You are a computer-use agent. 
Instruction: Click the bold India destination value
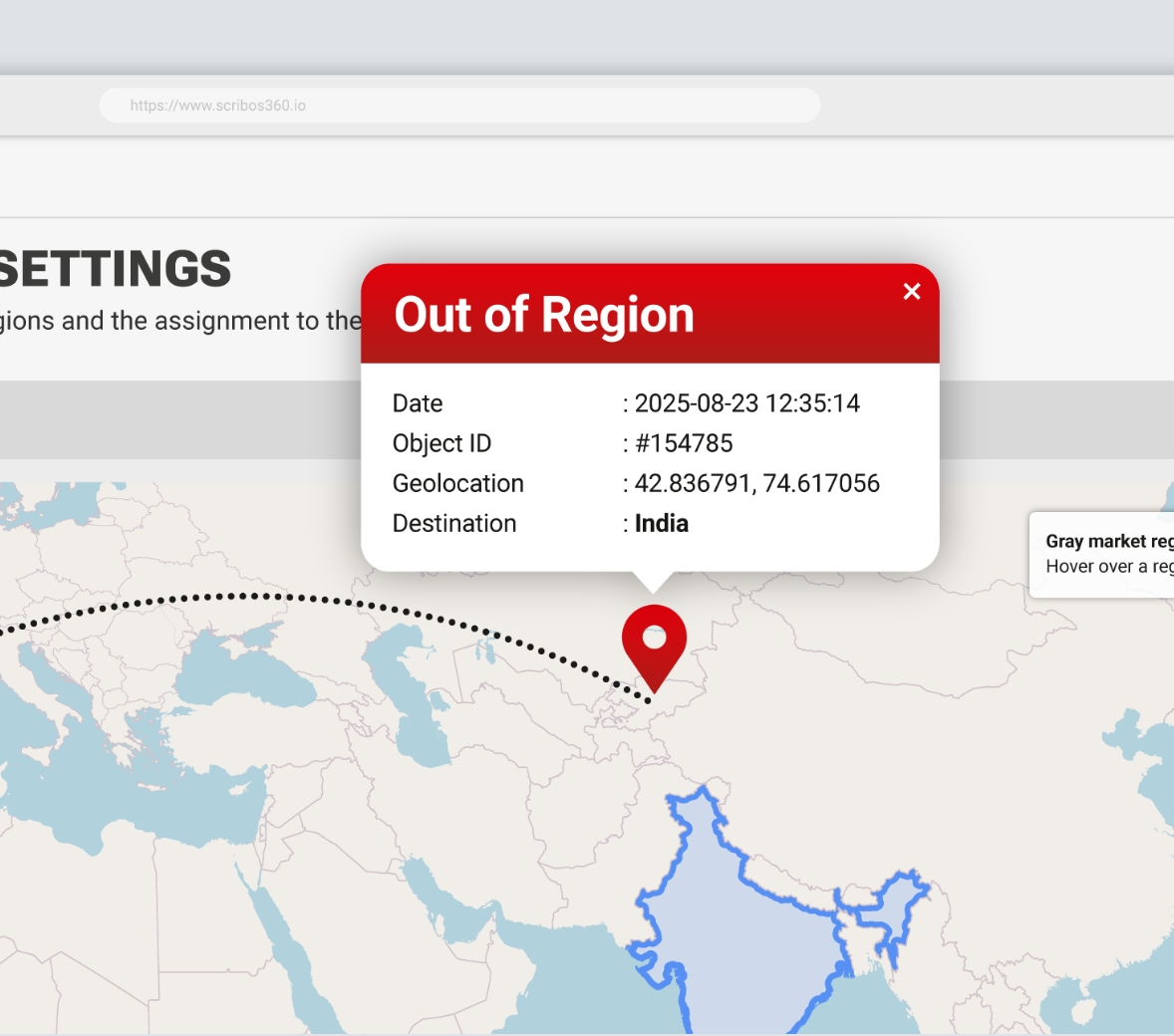(661, 523)
